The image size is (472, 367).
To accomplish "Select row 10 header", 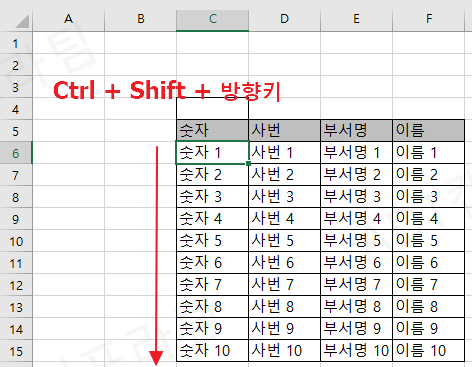I will 16,241.
